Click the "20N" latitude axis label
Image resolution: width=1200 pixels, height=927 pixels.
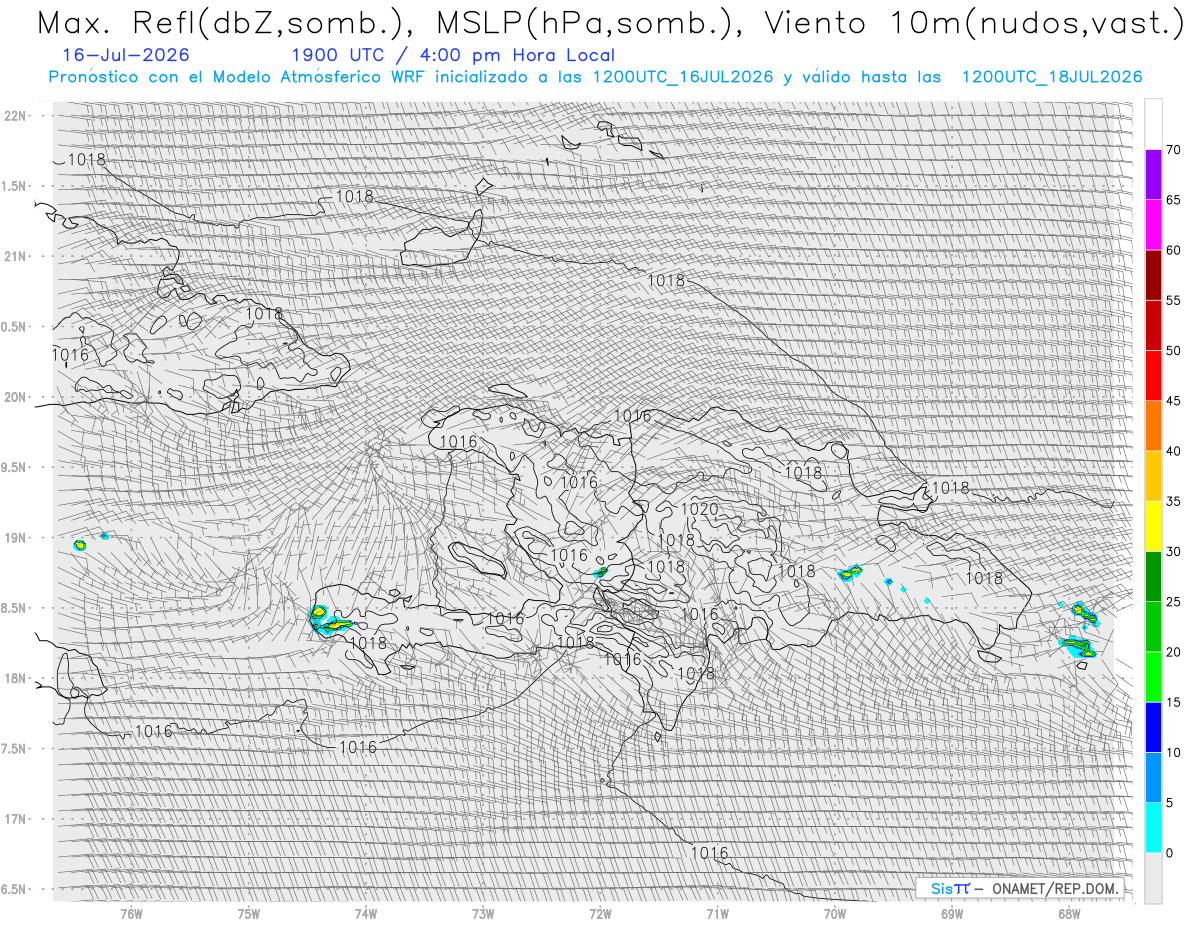(x=17, y=397)
